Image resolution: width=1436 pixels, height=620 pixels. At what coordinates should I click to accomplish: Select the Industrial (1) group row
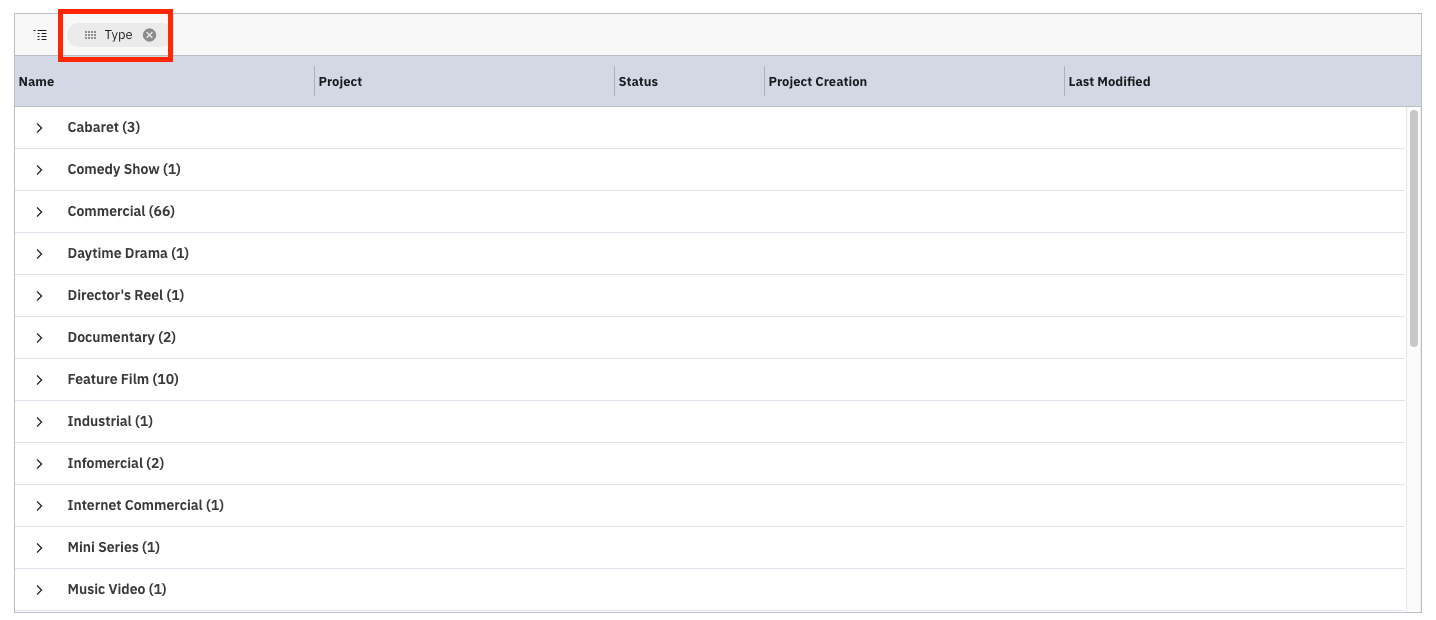[110, 421]
